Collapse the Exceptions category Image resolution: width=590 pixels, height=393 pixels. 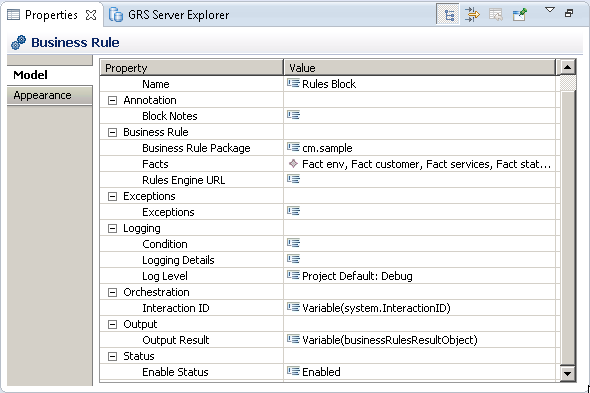point(112,196)
